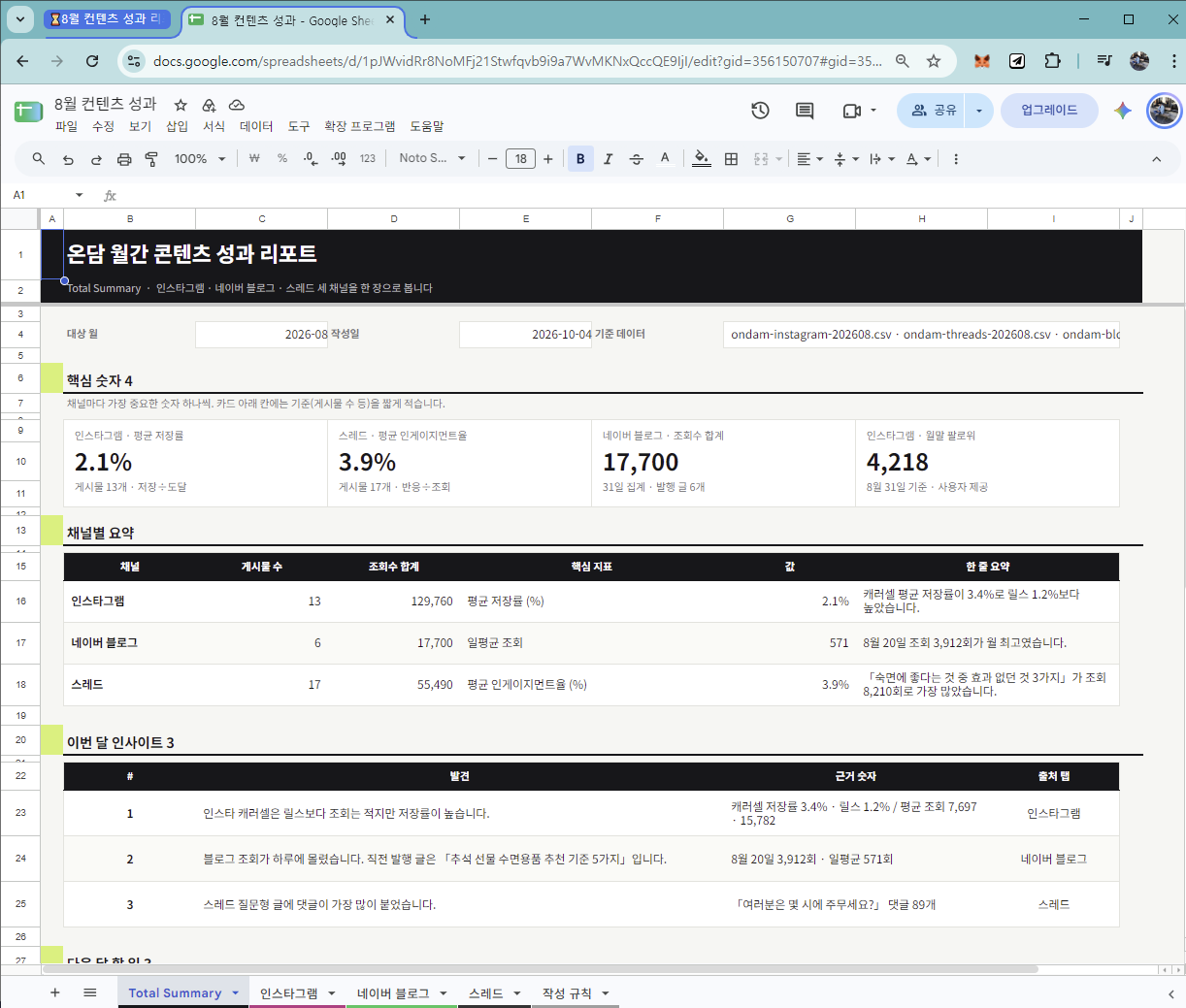Image resolution: width=1186 pixels, height=1008 pixels.
Task: Open version history clock icon
Action: coord(761,111)
